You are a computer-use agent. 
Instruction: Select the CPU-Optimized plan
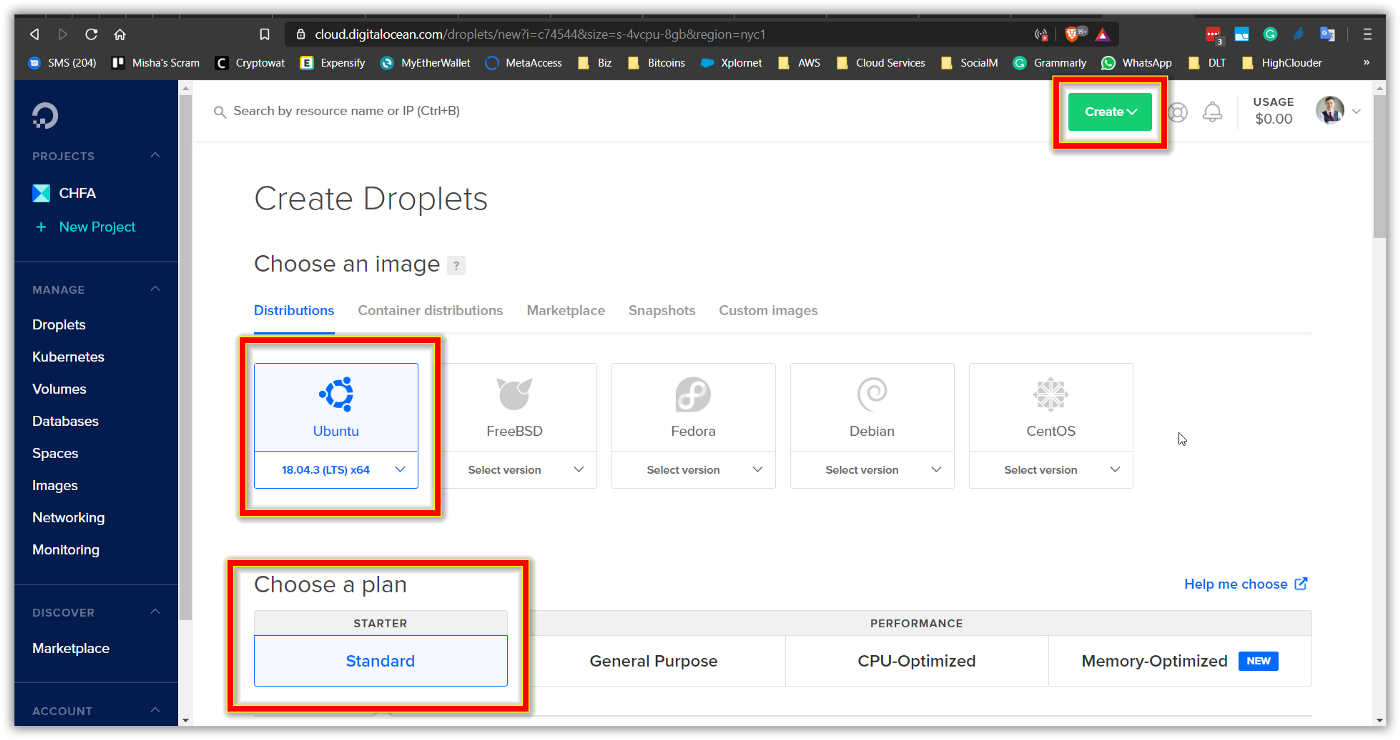pyautogui.click(x=917, y=661)
